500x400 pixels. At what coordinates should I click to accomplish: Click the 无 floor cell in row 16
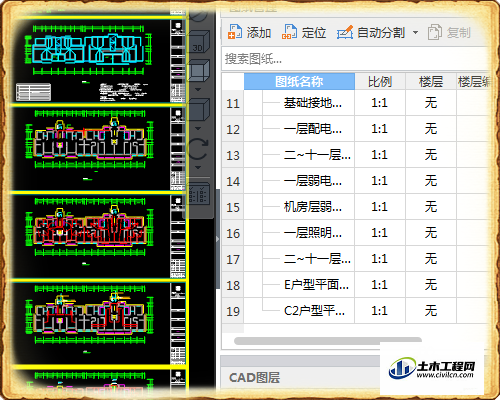(x=431, y=233)
